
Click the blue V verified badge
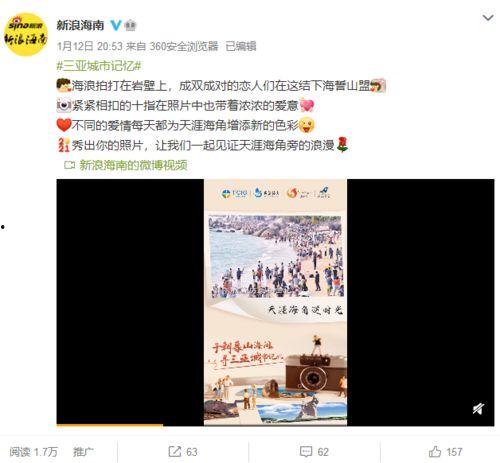click(116, 25)
